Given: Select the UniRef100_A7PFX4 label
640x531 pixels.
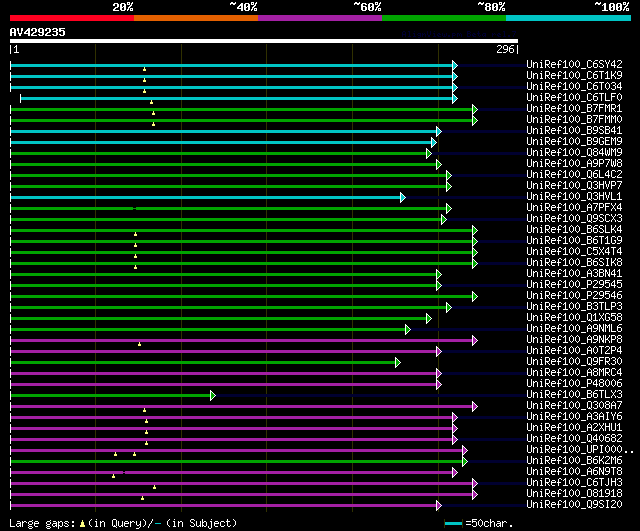Looking at the screenshot, I should click(574, 207).
